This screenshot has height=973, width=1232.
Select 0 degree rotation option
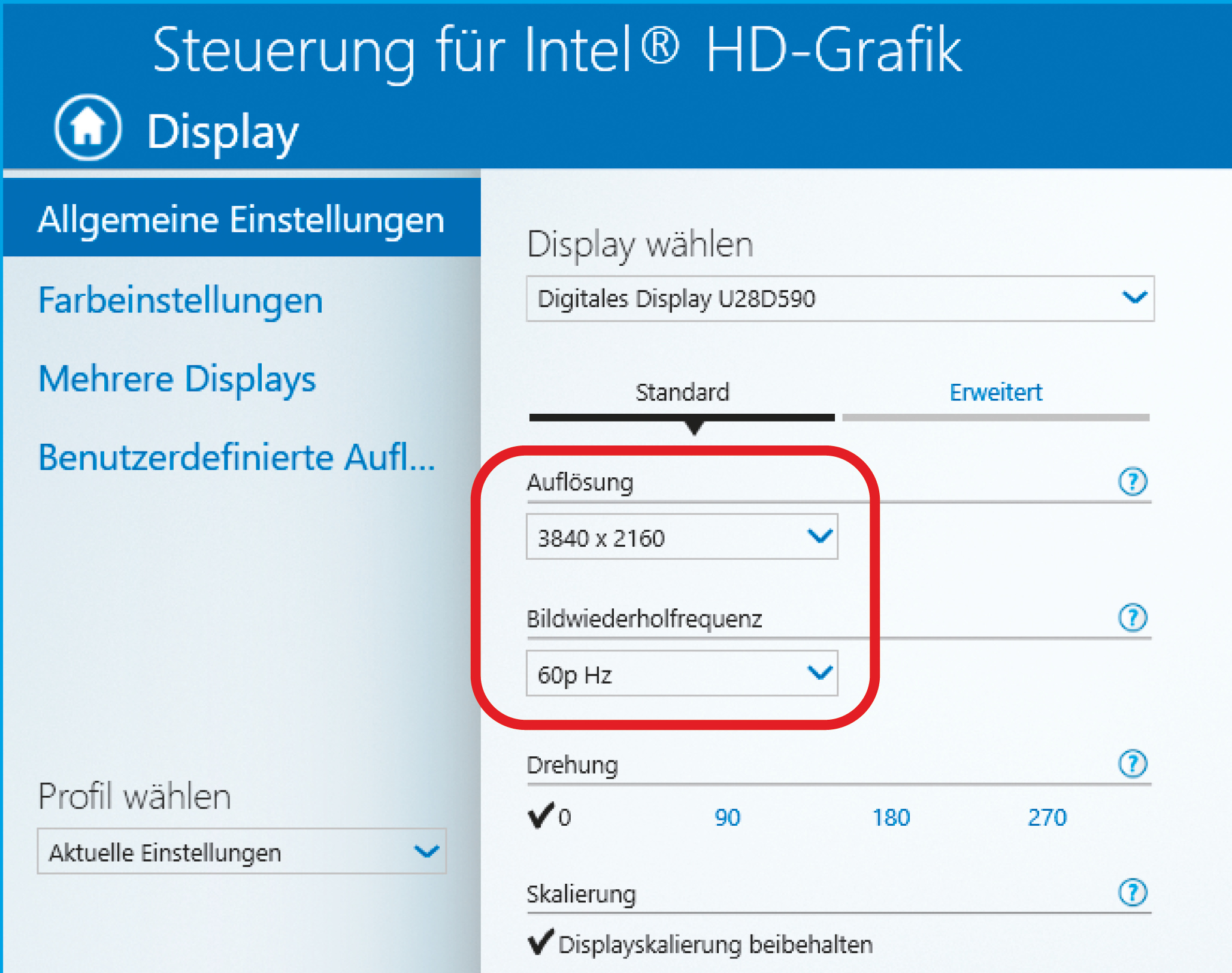click(550, 816)
